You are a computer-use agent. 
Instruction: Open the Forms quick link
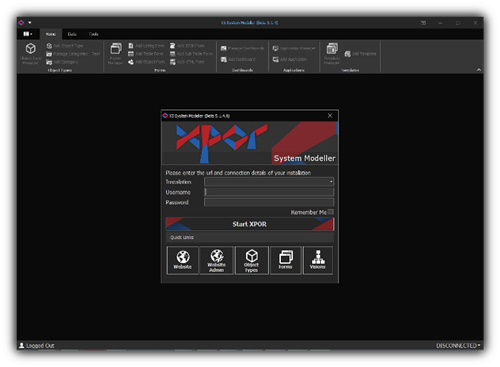click(286, 260)
